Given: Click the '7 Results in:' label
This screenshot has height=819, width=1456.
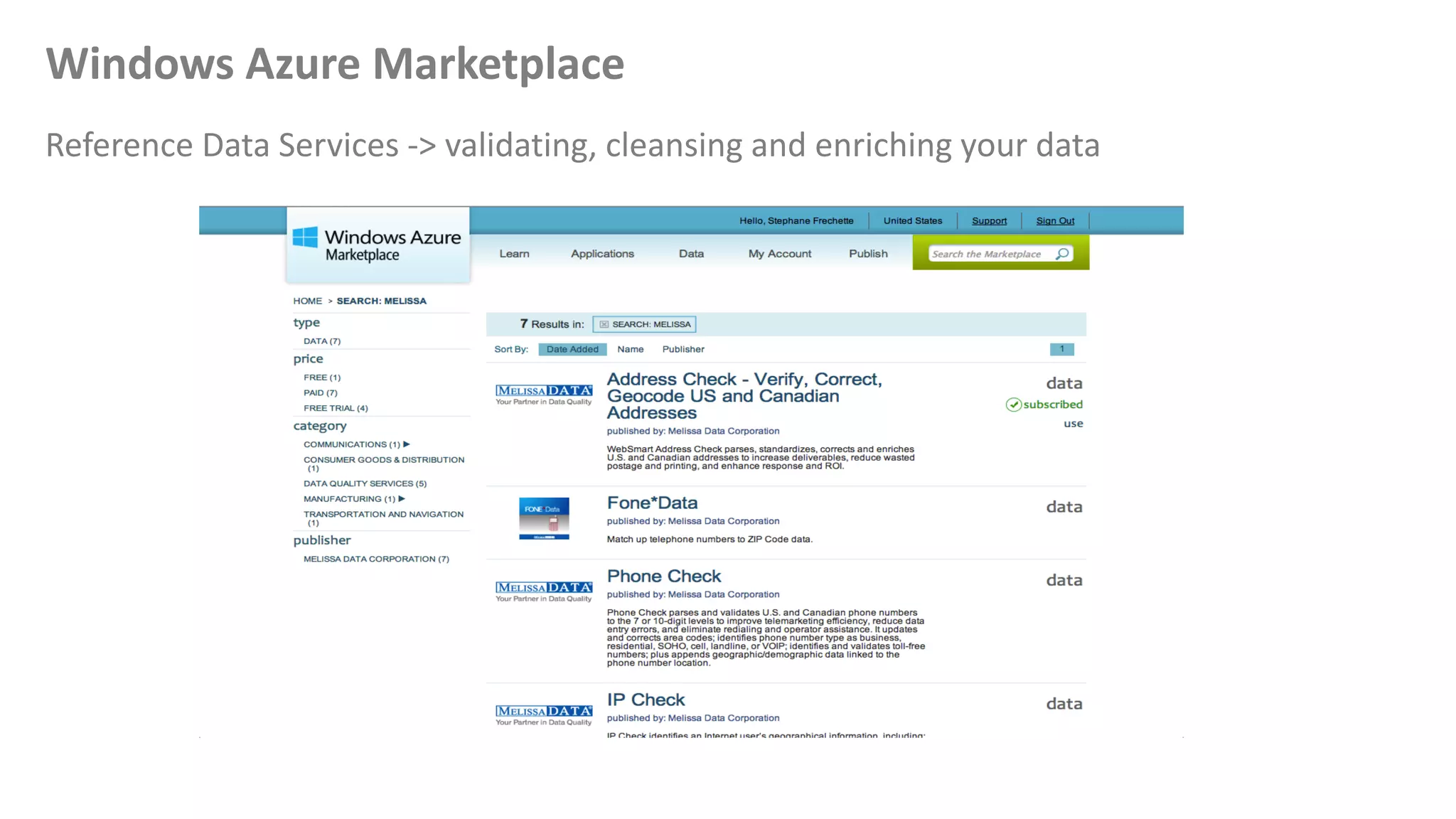Looking at the screenshot, I should coord(552,324).
